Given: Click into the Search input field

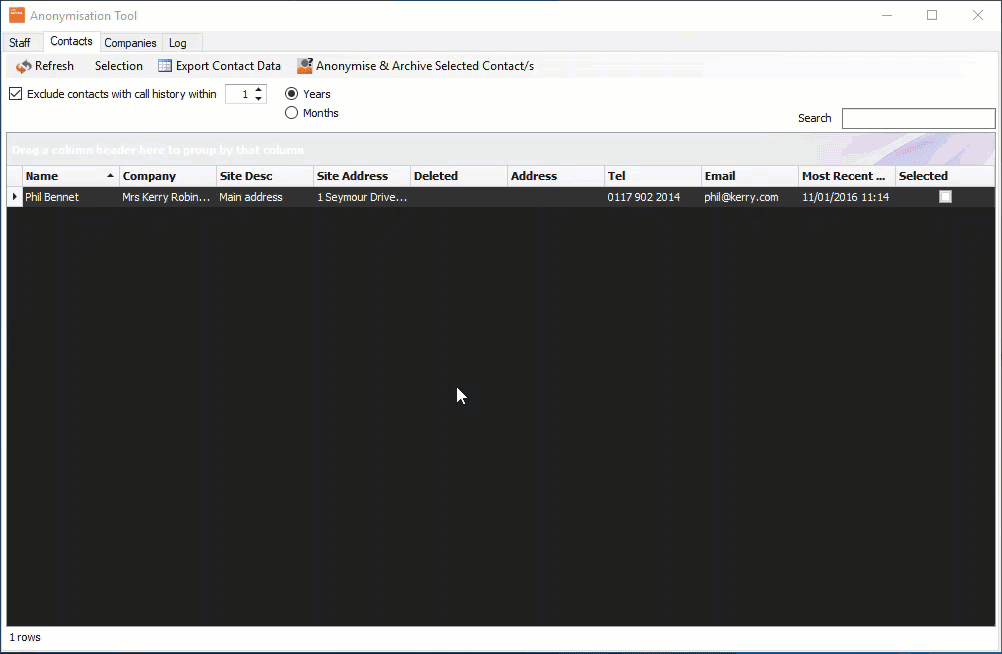Looking at the screenshot, I should (918, 118).
